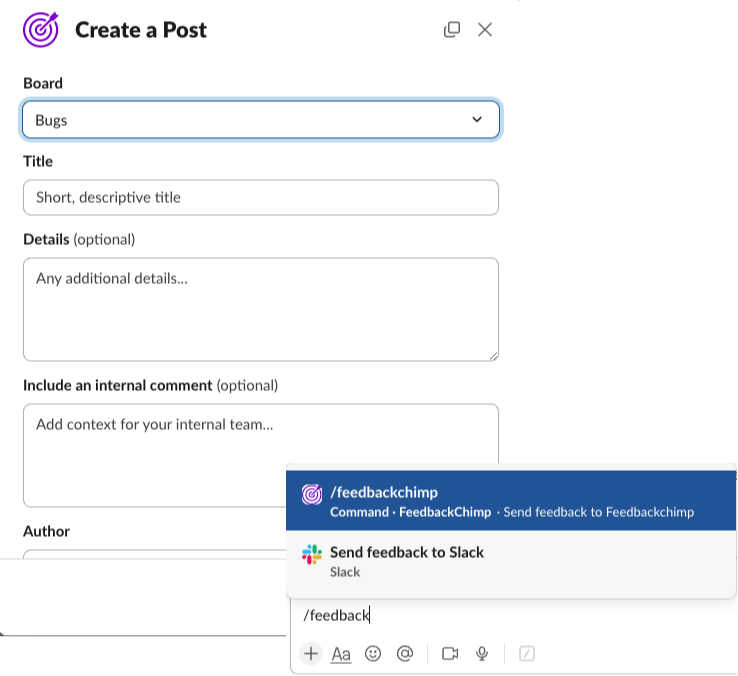Select Send feedback to Slack option
This screenshot has height=676, width=738.
coord(510,561)
